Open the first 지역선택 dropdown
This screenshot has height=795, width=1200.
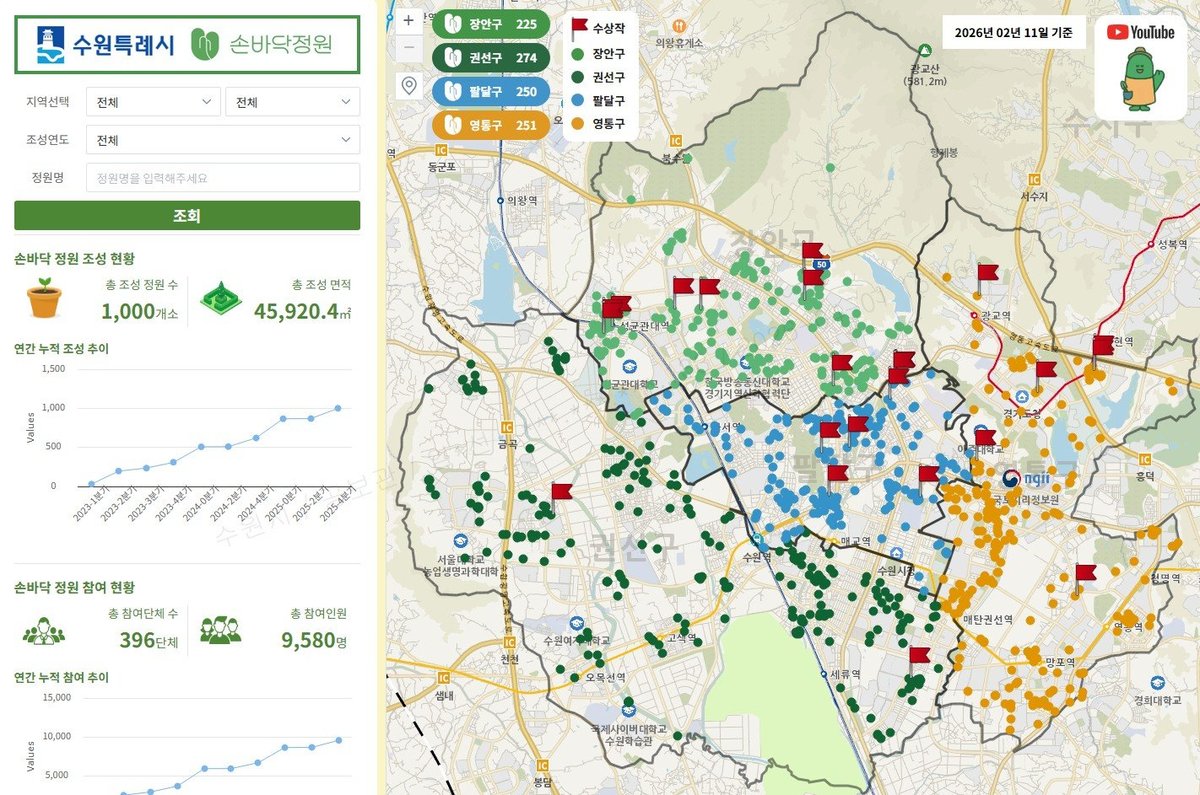click(152, 102)
